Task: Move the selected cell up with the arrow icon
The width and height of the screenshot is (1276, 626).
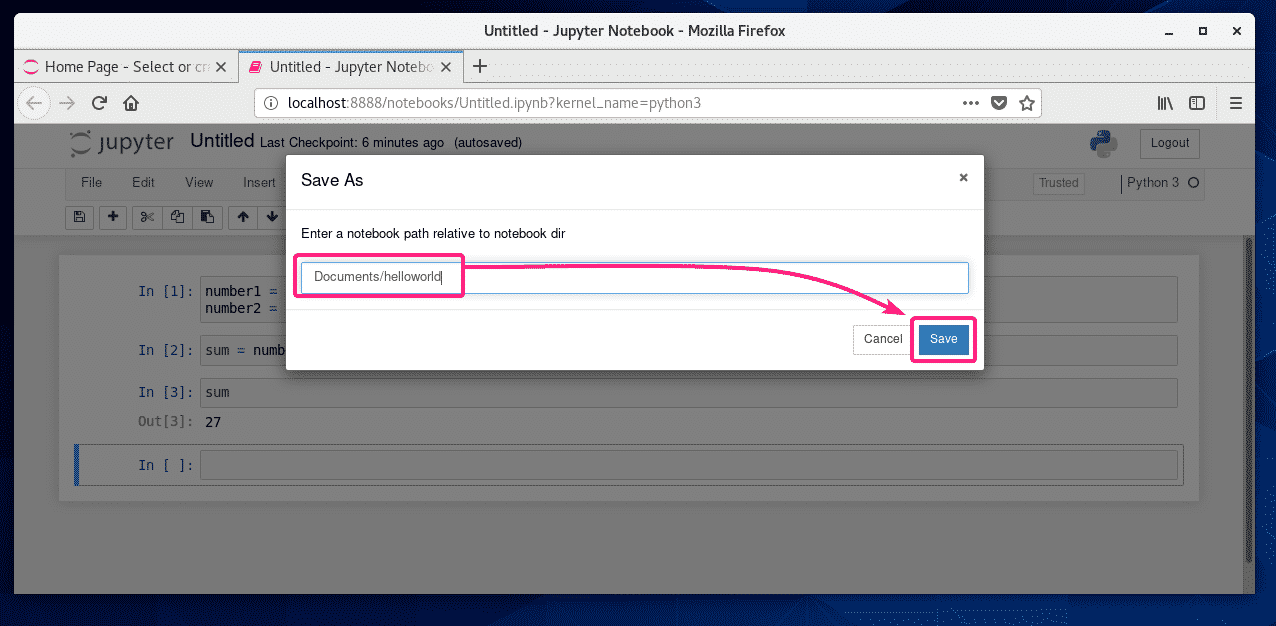Action: tap(241, 217)
